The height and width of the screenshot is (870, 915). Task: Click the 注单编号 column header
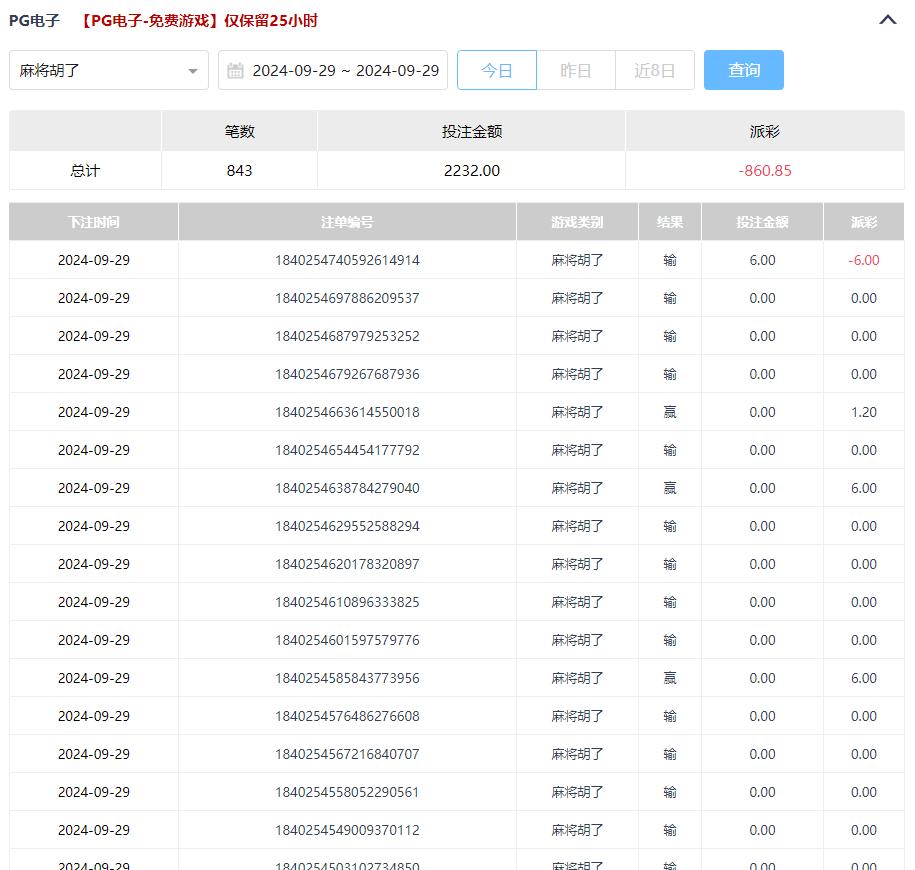(x=347, y=222)
